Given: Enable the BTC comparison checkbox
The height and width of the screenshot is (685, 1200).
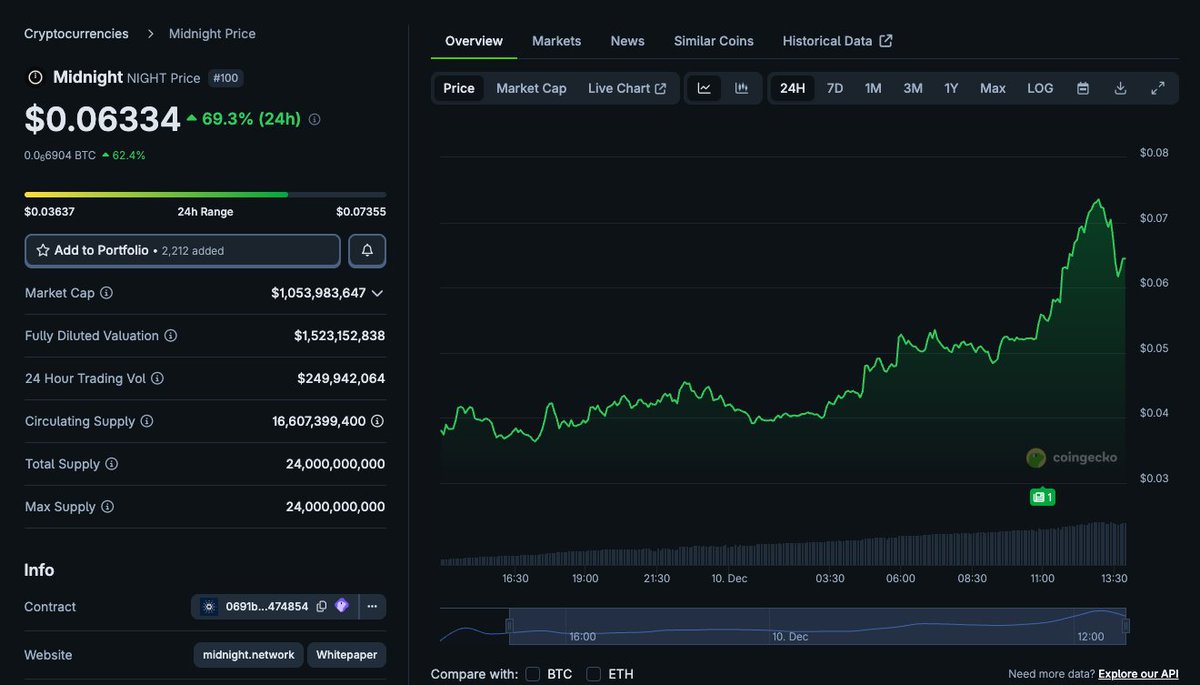Looking at the screenshot, I should (x=533, y=674).
